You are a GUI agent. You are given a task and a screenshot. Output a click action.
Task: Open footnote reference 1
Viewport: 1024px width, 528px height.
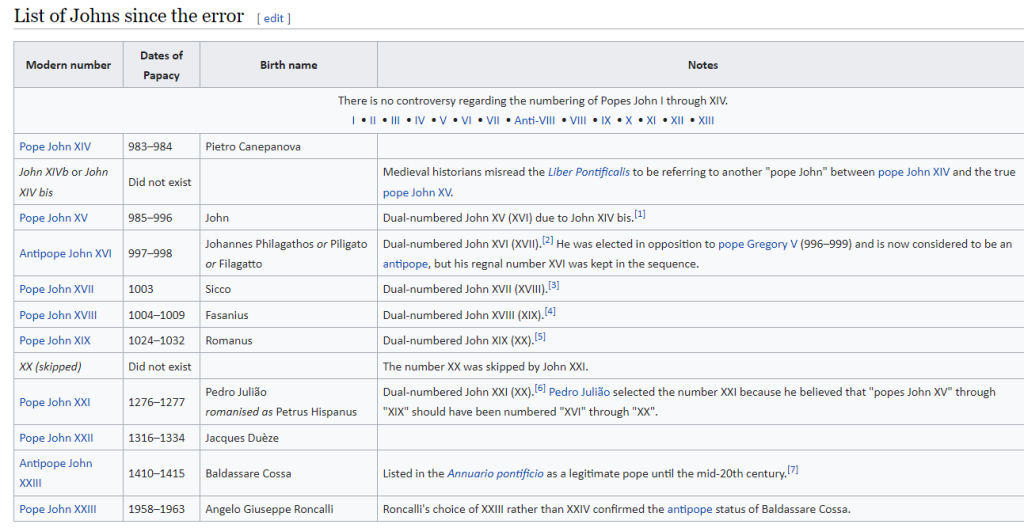[640, 213]
